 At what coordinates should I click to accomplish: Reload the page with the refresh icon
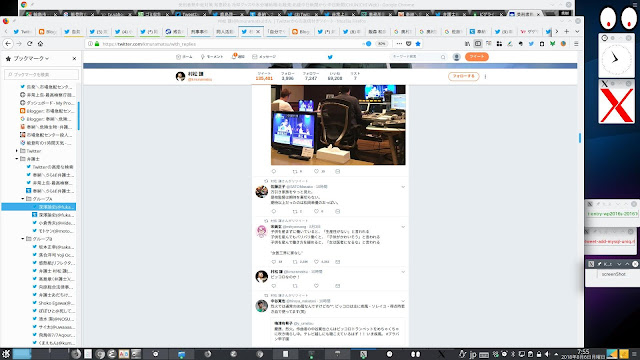pyautogui.click(x=29, y=44)
